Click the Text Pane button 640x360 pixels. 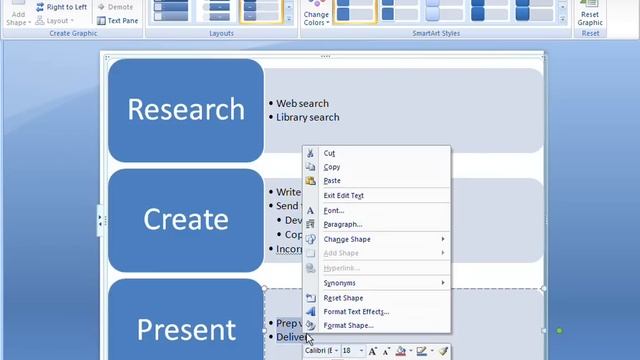click(118, 20)
